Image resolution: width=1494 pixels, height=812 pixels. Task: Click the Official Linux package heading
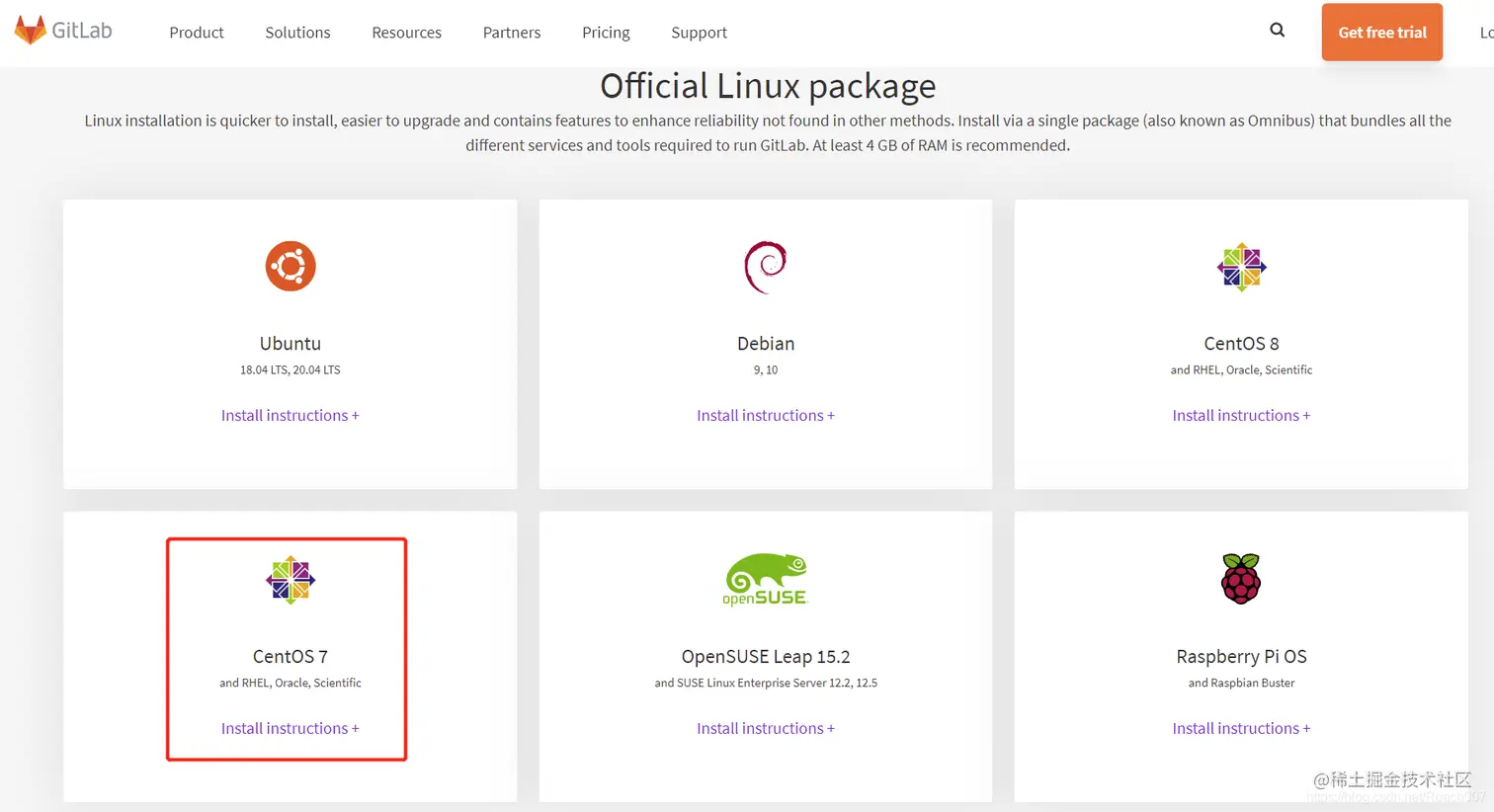coord(768,87)
